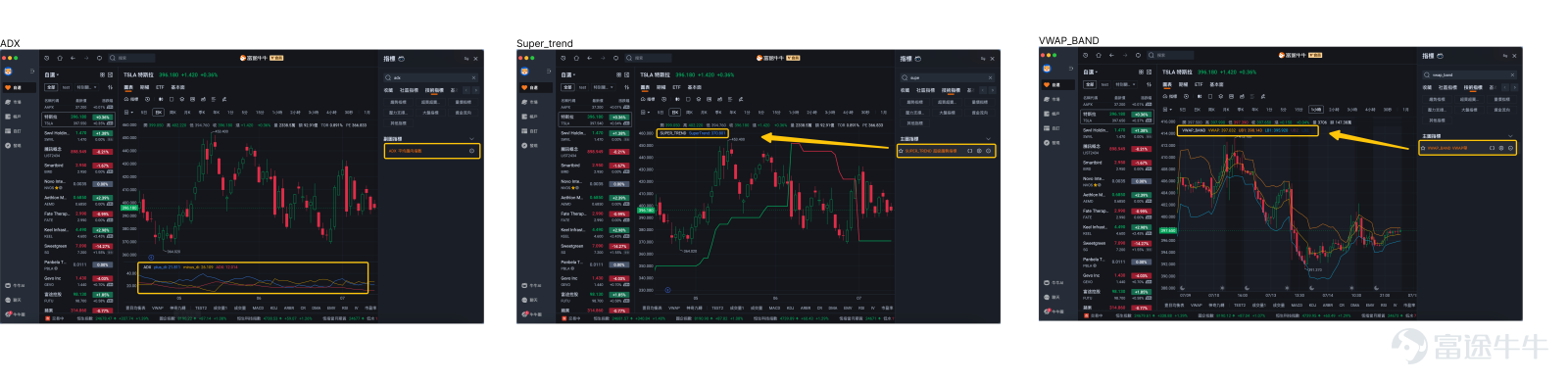Image resolution: width=1568 pixels, height=382 pixels.
Task: Expand the 自選 dropdown in the VWAP_BAND window
Action: [x=1091, y=72]
